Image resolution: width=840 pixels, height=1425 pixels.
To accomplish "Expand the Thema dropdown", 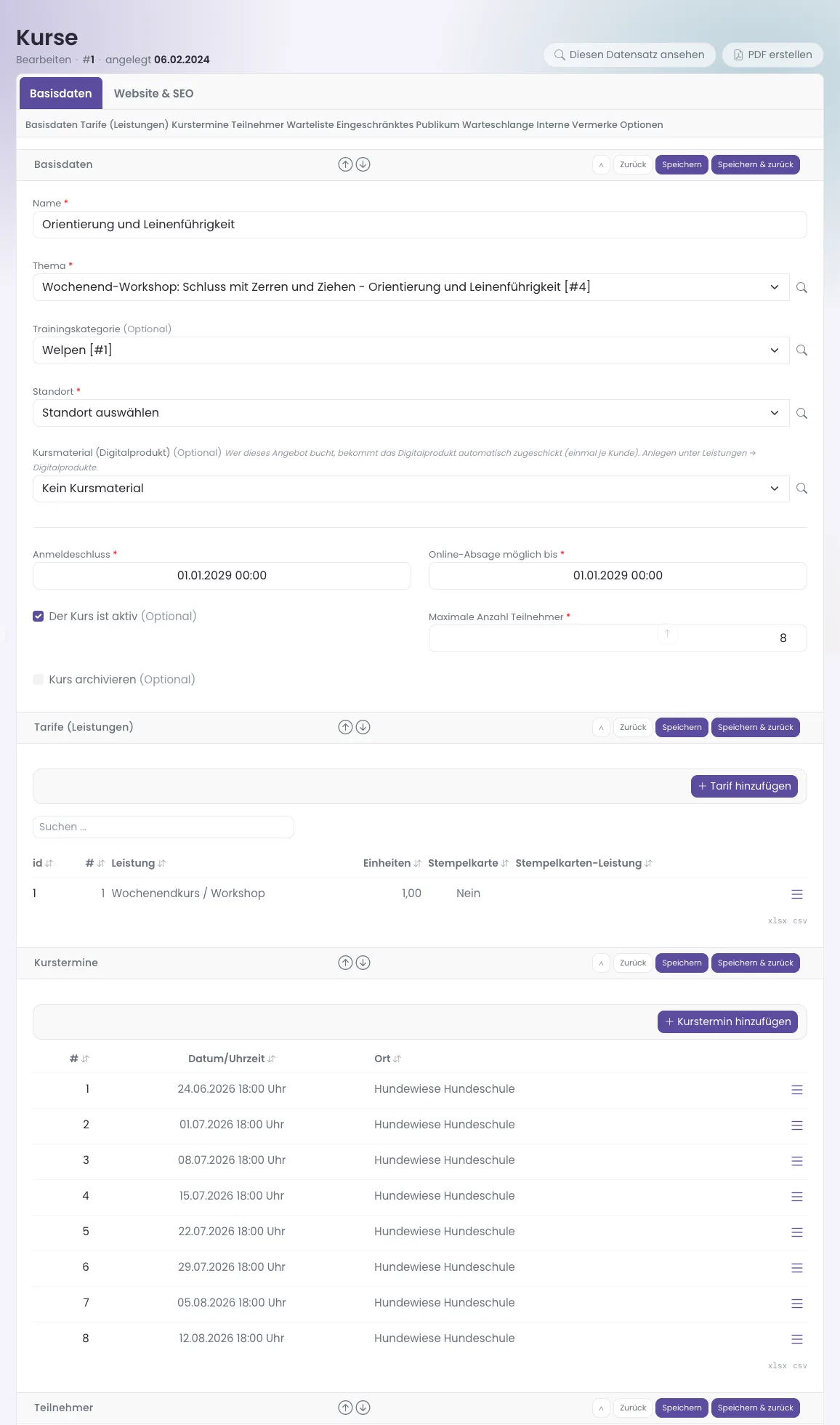I will (x=411, y=287).
